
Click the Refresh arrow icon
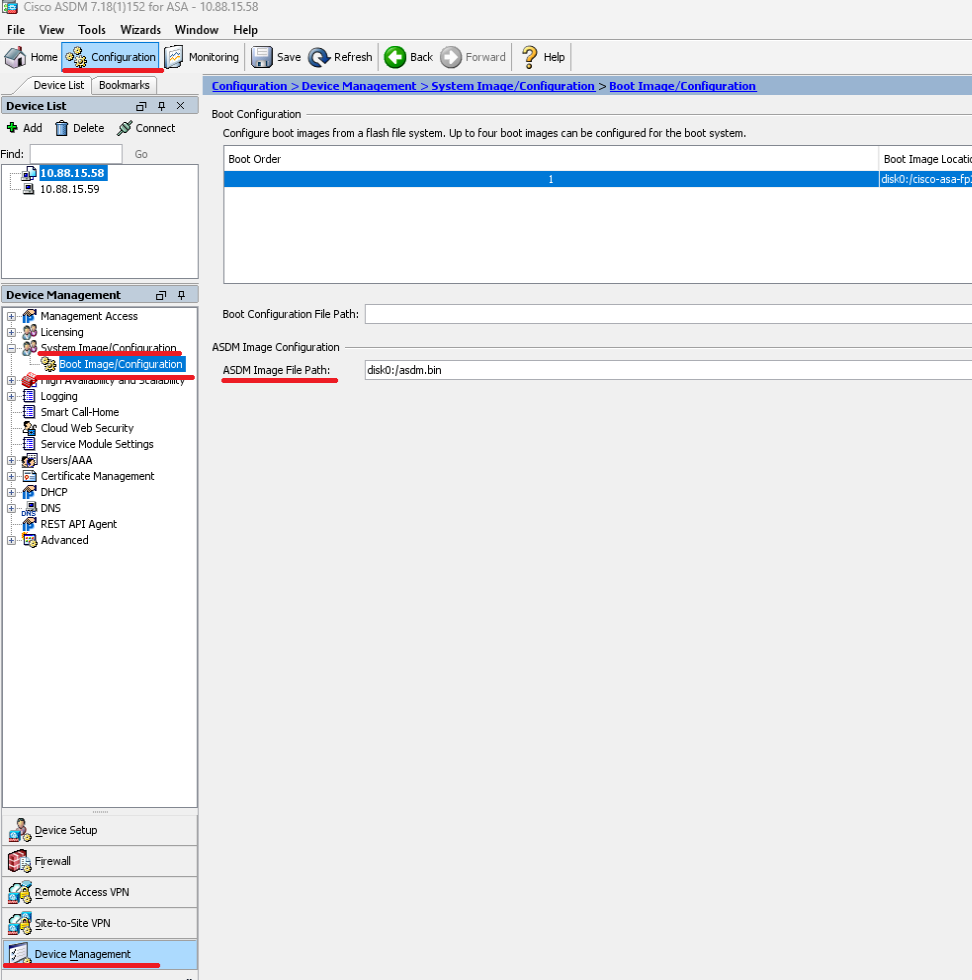point(319,57)
